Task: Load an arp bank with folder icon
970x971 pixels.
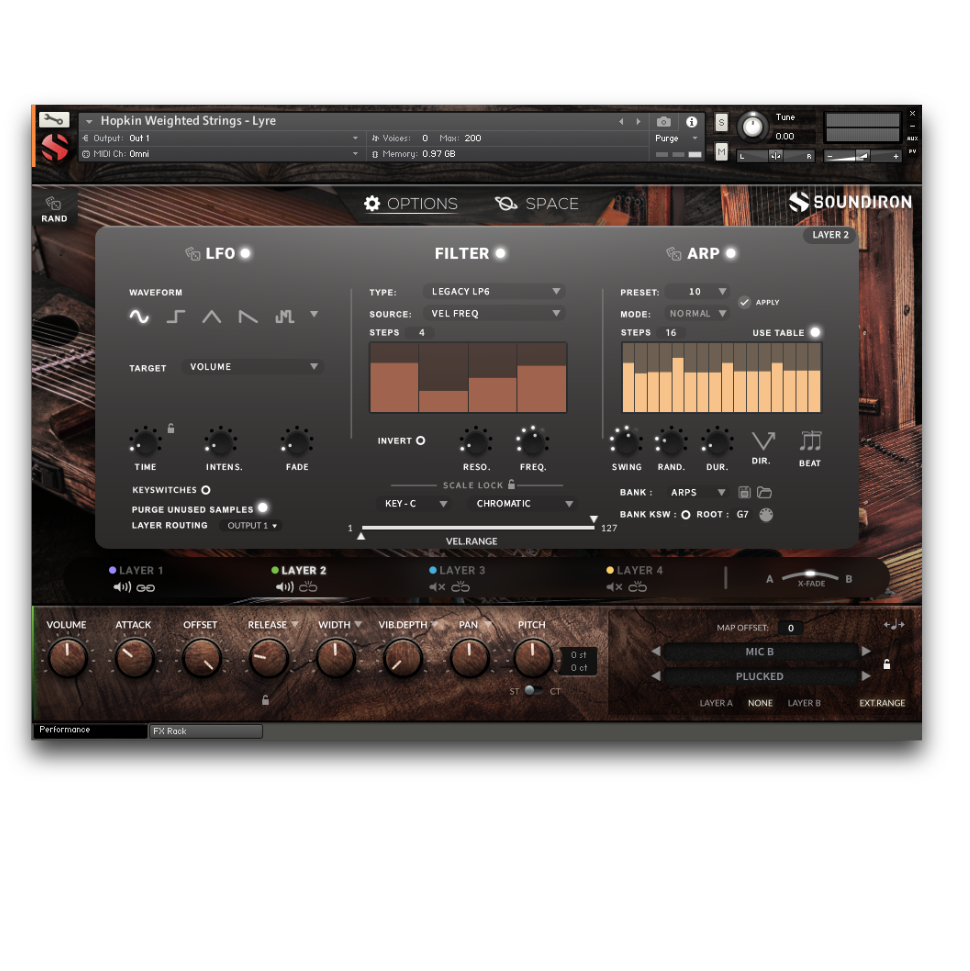Action: tap(764, 492)
